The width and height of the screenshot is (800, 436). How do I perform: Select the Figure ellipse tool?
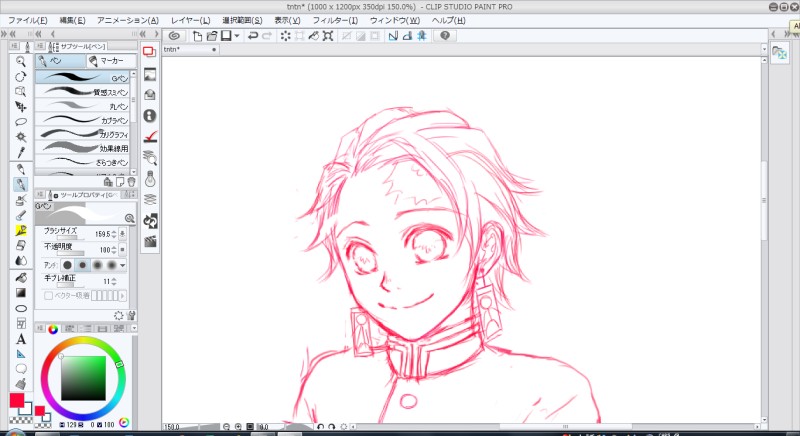point(20,309)
